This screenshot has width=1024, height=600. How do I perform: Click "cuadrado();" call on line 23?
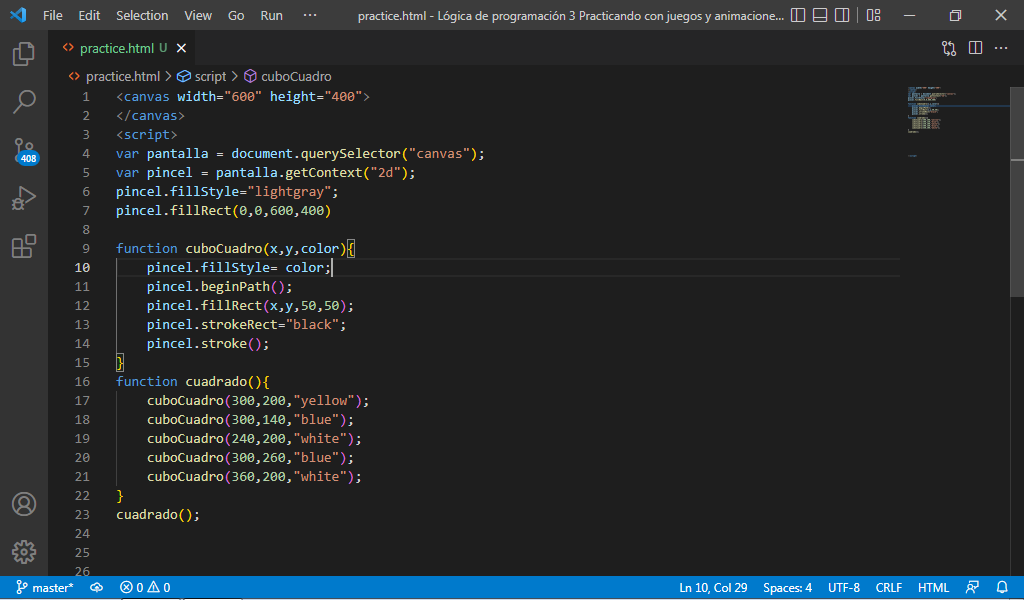[x=157, y=514]
